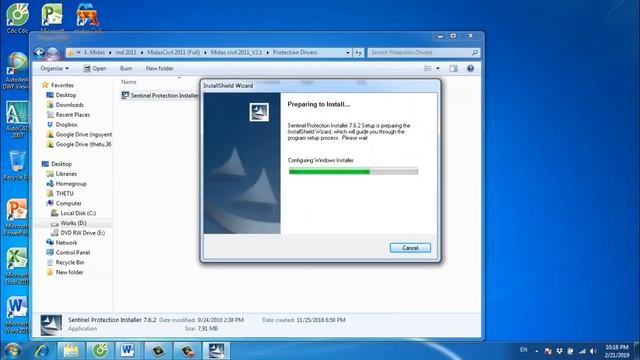Switch to InstallShield installer taskbar icon

(216, 351)
